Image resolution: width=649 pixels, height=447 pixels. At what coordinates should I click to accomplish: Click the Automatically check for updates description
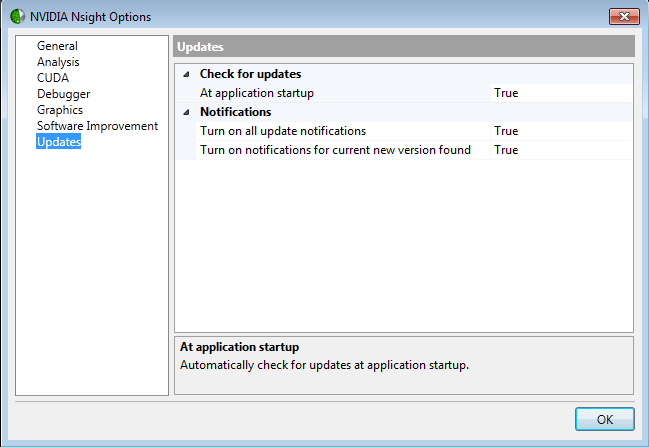pyautogui.click(x=324, y=365)
